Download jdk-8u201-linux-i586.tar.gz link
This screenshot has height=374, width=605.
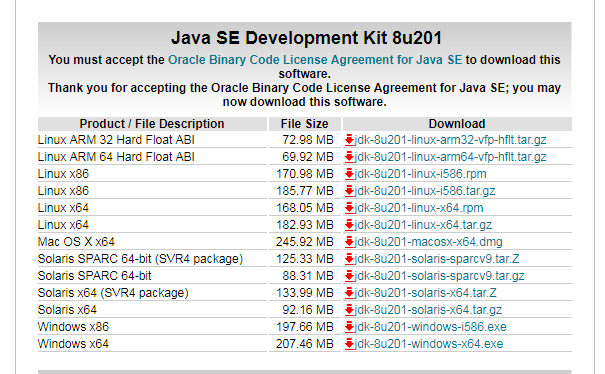425,191
